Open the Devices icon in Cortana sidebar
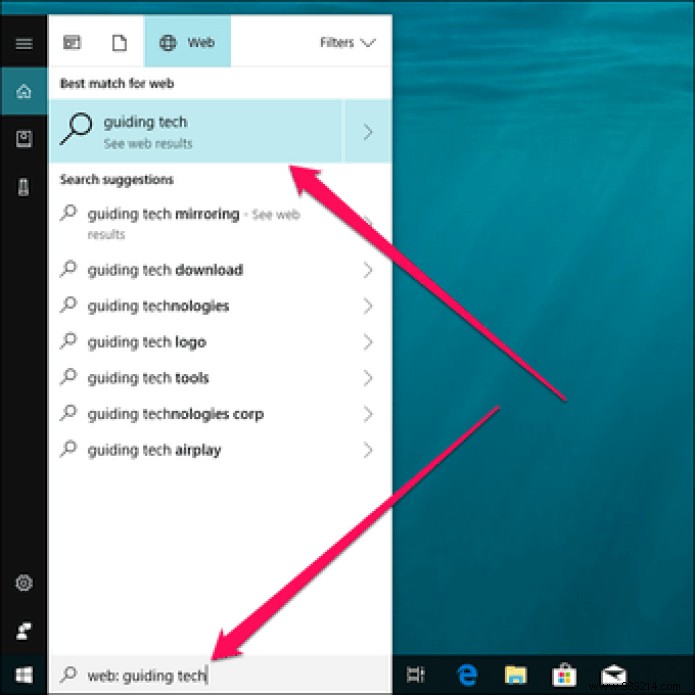The width and height of the screenshot is (695, 695). tap(24, 187)
